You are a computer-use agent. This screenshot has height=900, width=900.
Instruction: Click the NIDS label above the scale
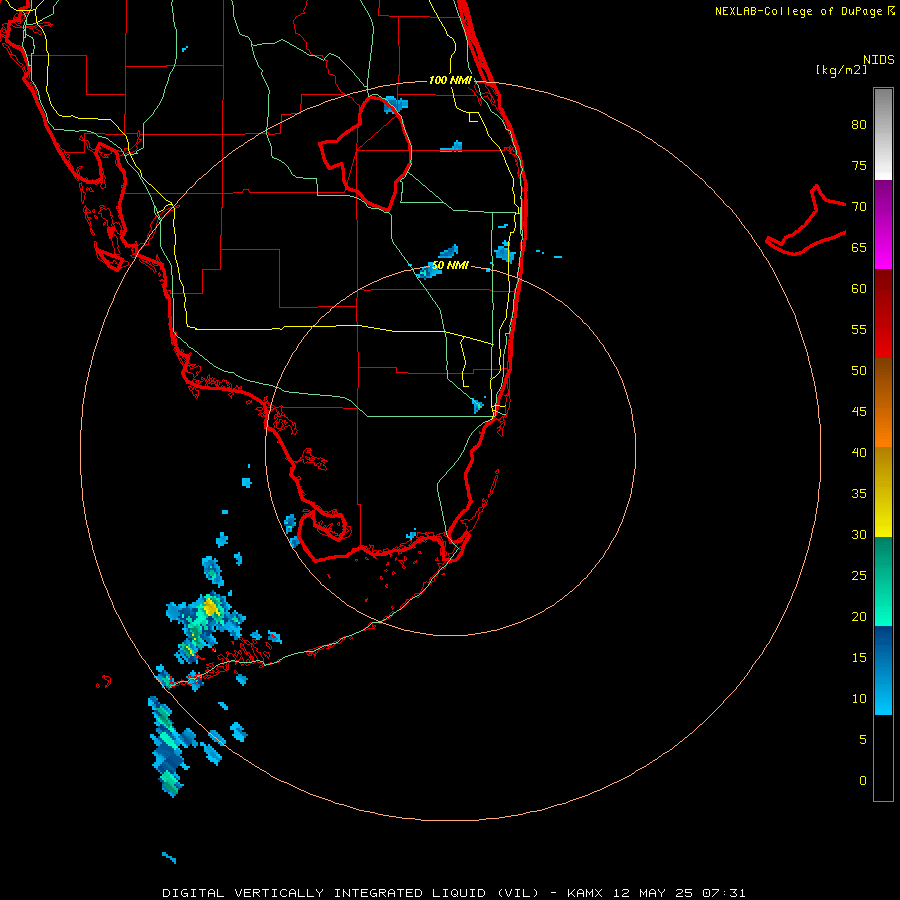(879, 59)
